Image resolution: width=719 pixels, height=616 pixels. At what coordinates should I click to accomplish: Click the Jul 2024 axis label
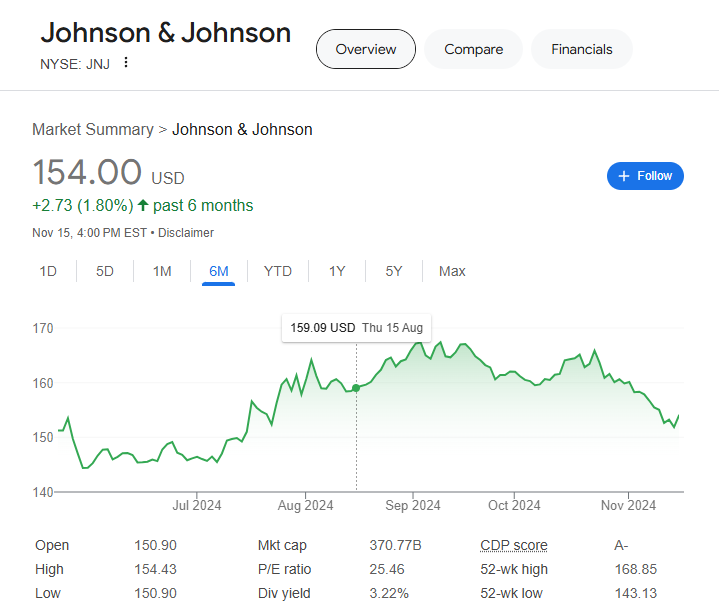(x=197, y=505)
